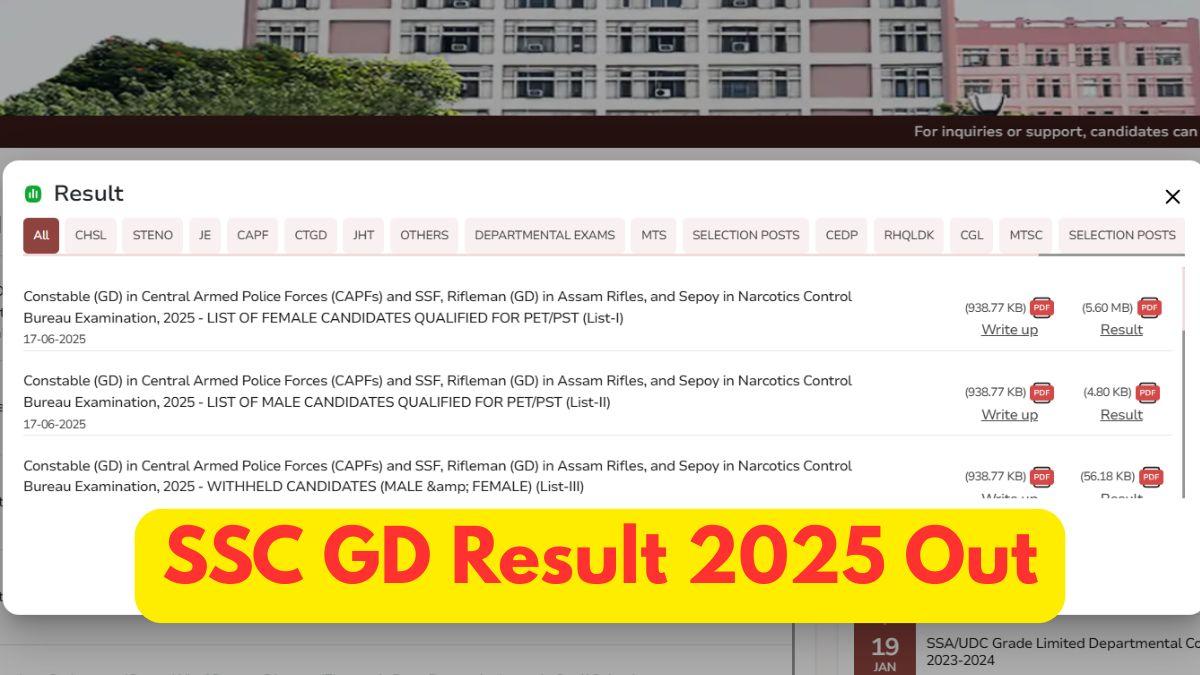Click the 17-06-2025 date under MALE list
Viewport: 1200px width, 675px height.
point(55,424)
